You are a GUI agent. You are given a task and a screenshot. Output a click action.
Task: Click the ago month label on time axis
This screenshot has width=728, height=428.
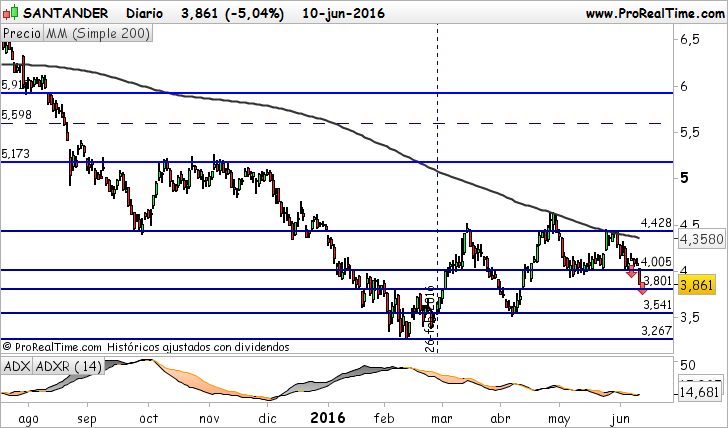click(x=28, y=420)
